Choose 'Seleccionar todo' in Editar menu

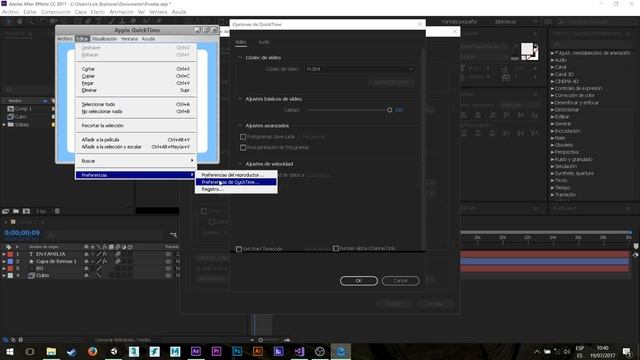click(136, 104)
